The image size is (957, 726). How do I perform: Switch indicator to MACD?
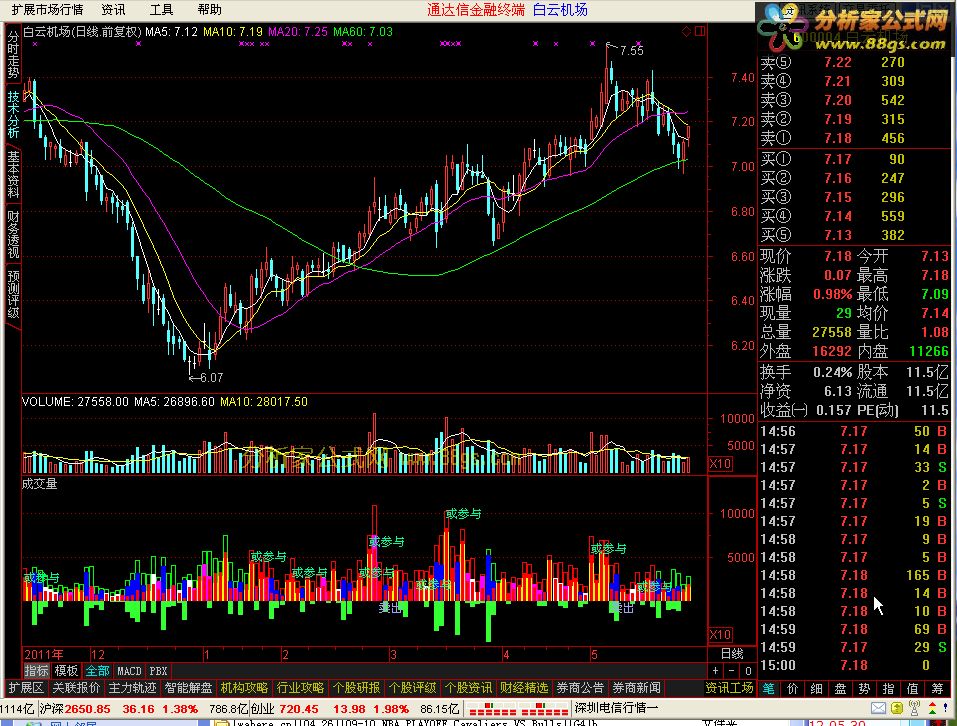[129, 670]
